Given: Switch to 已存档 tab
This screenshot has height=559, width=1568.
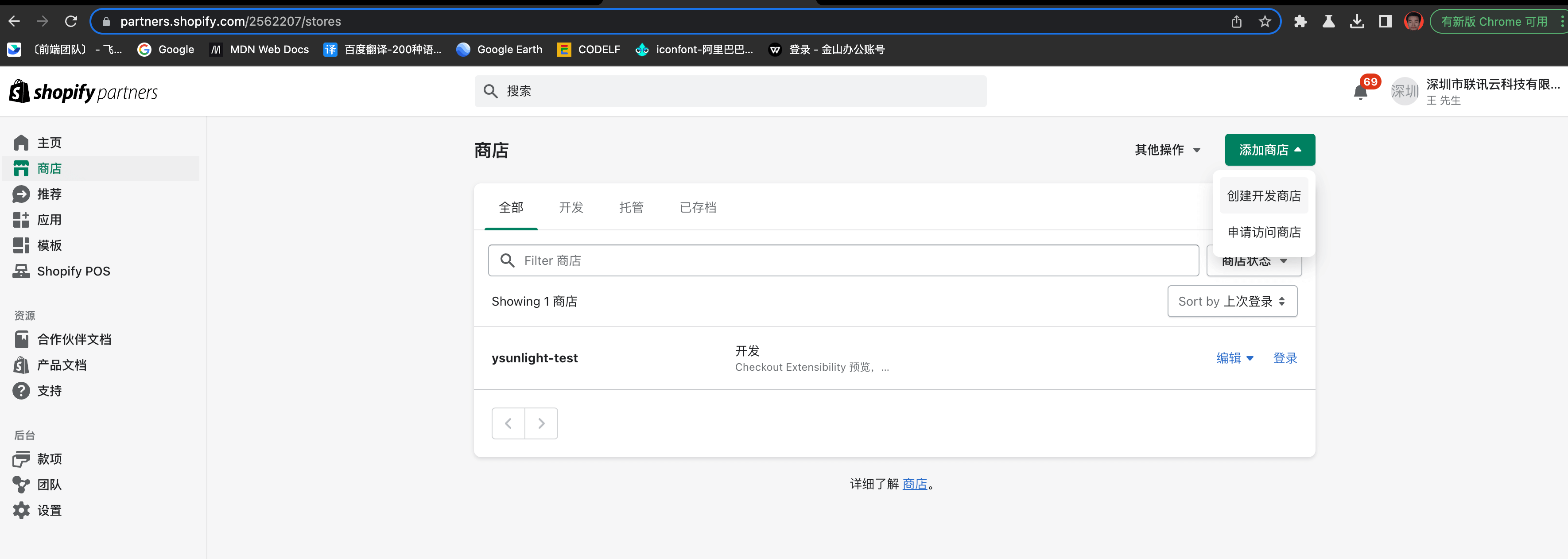Looking at the screenshot, I should [x=698, y=208].
